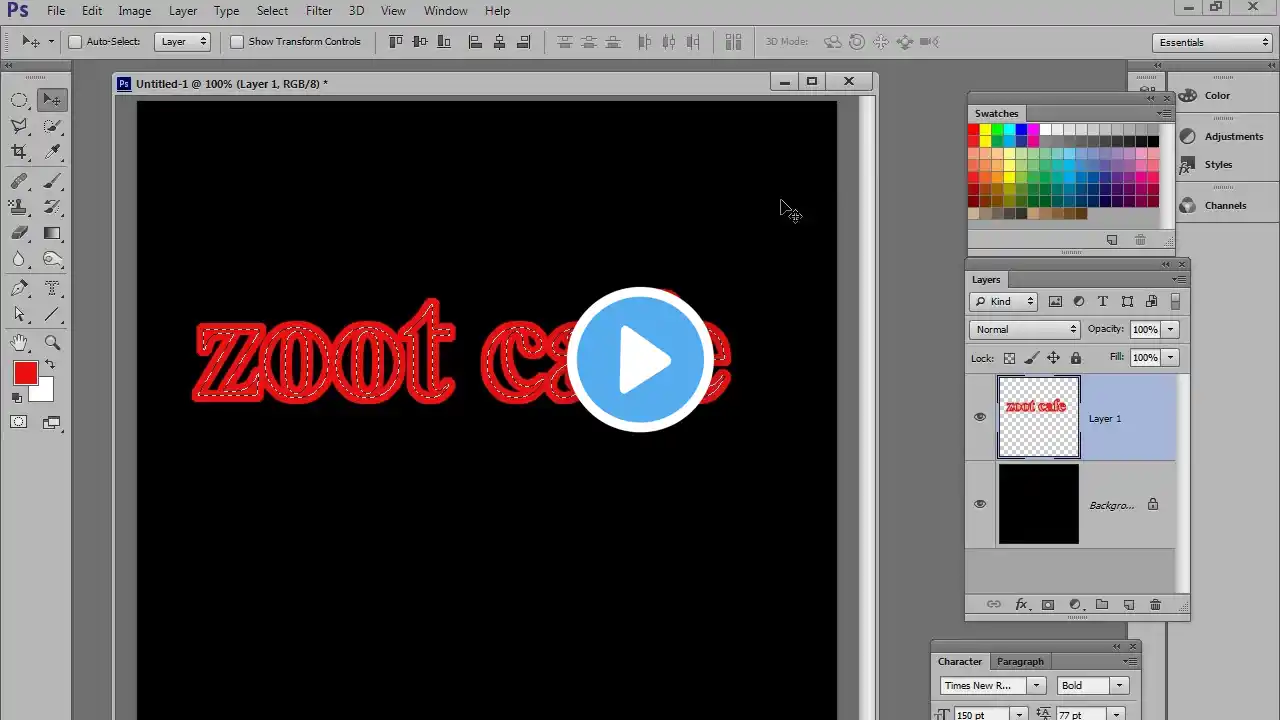
Task: Open the Adjustments panel
Action: coord(1222,136)
